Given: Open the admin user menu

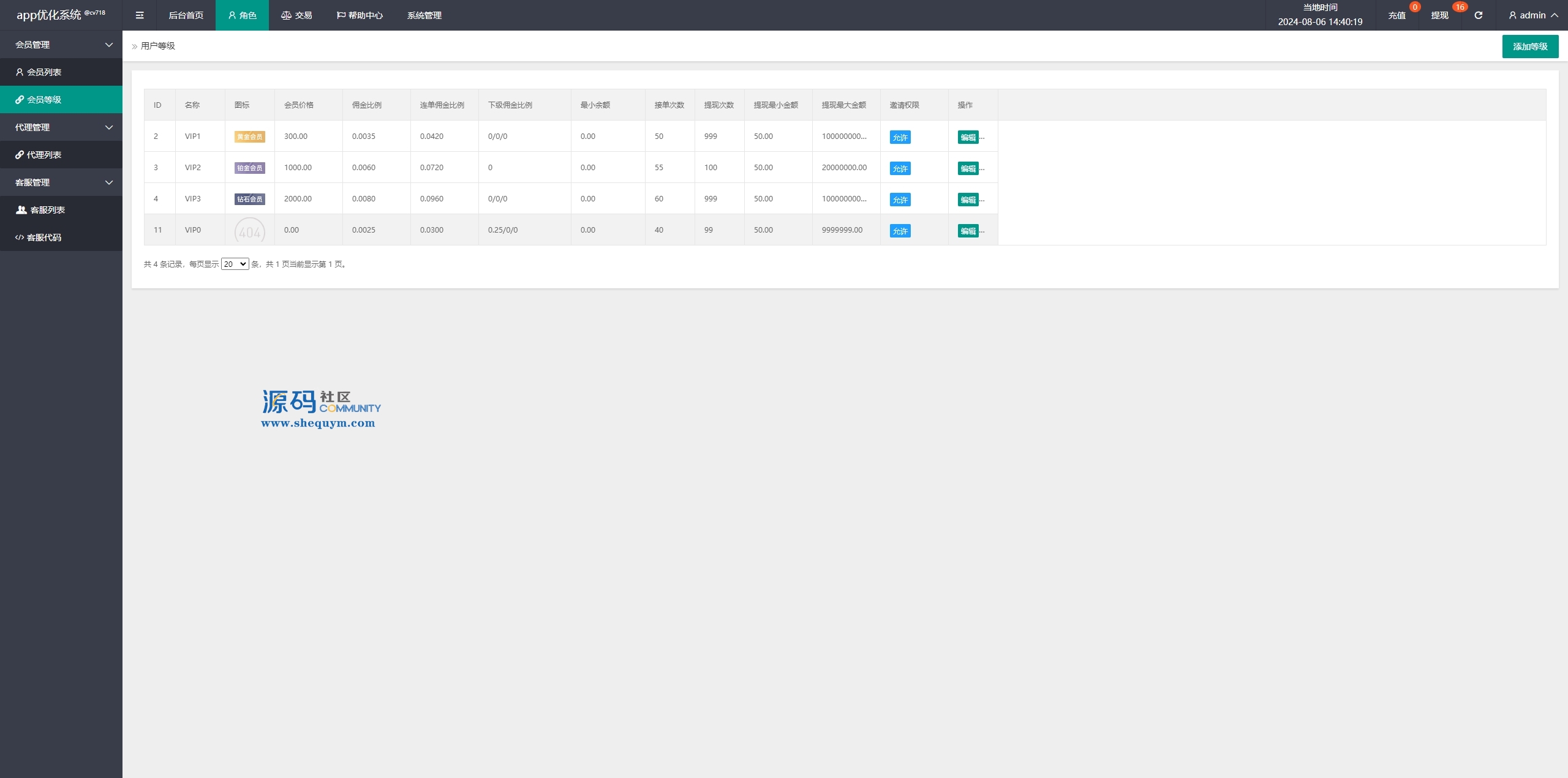Looking at the screenshot, I should [1532, 15].
